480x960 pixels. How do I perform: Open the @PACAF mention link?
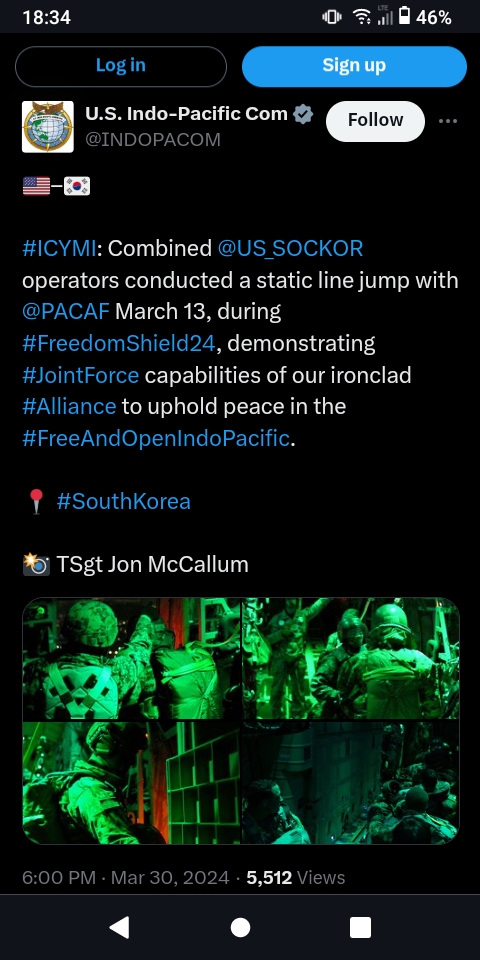pyautogui.click(x=66, y=312)
